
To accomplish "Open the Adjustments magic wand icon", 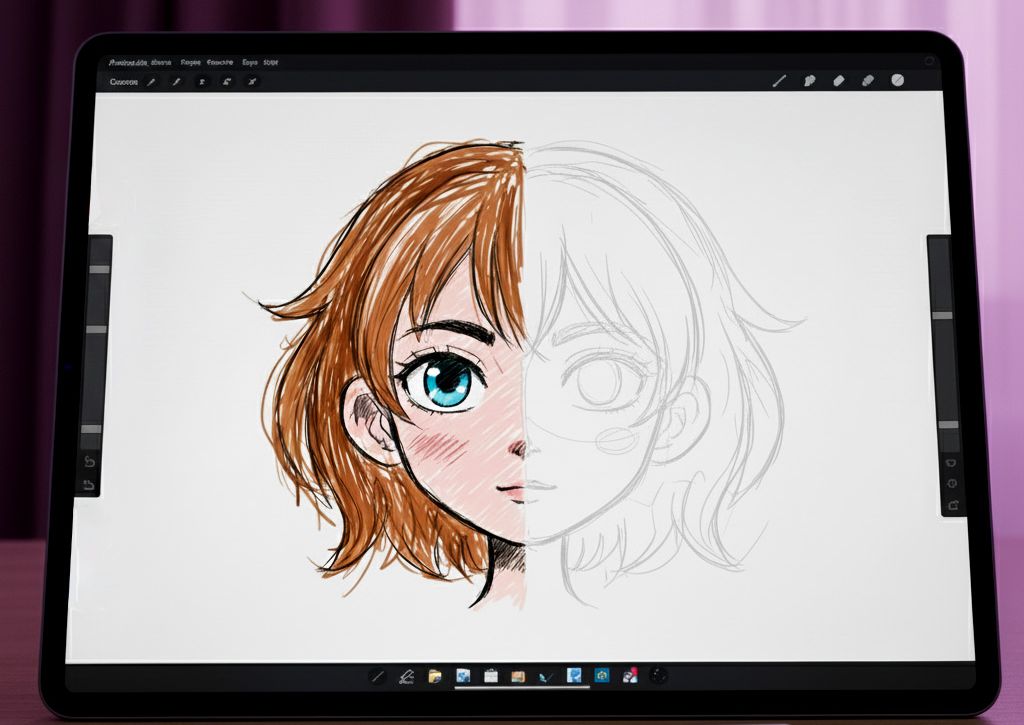I will coord(177,82).
